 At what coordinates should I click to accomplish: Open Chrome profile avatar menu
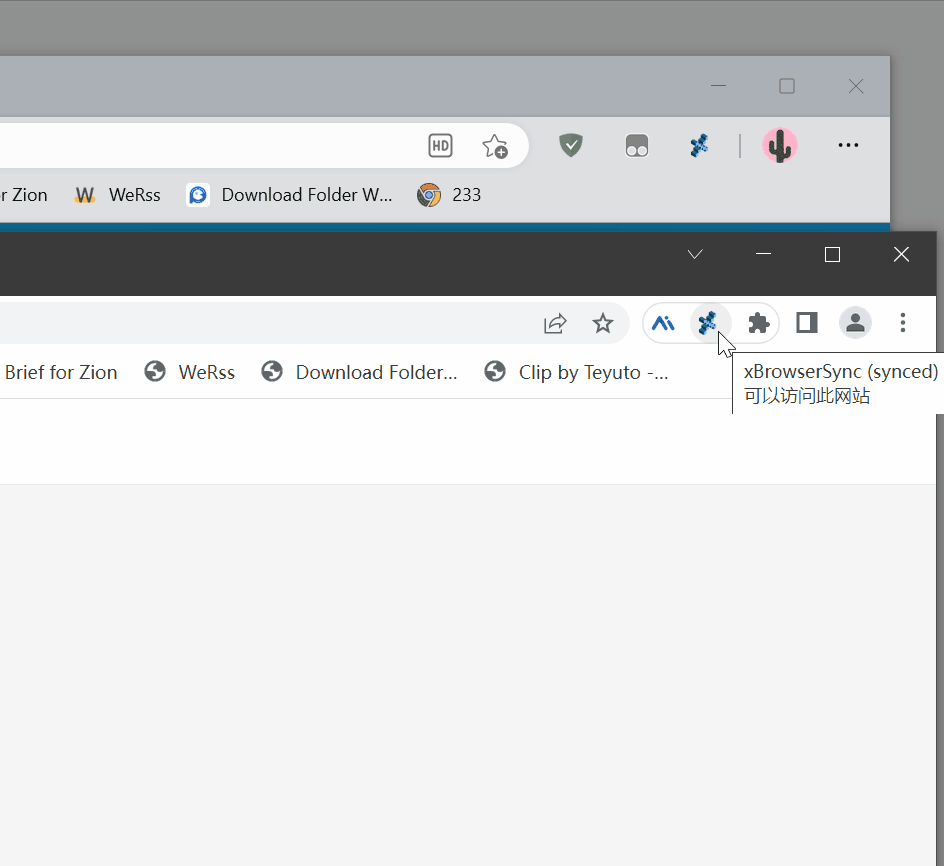855,323
